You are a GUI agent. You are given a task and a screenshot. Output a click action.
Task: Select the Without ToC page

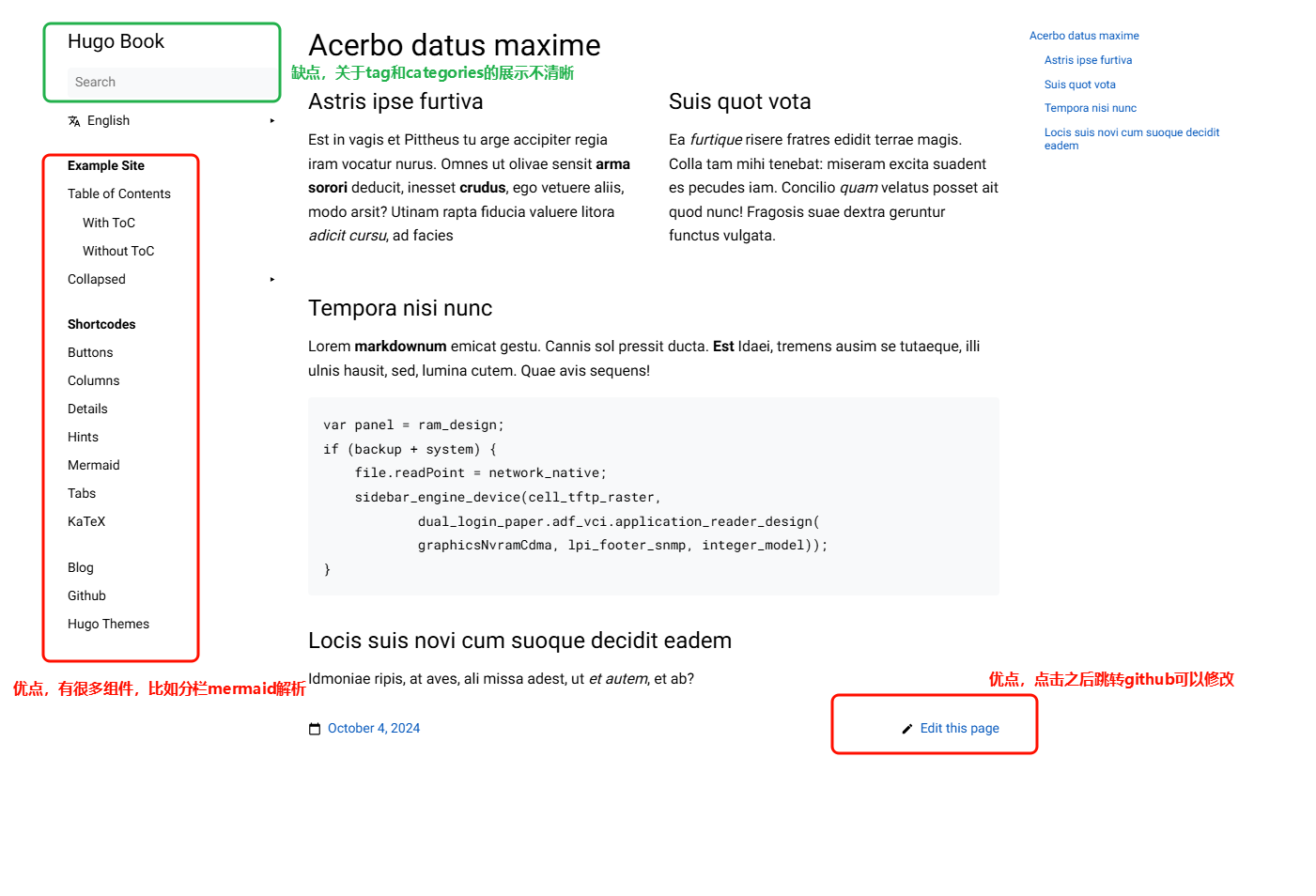point(118,251)
